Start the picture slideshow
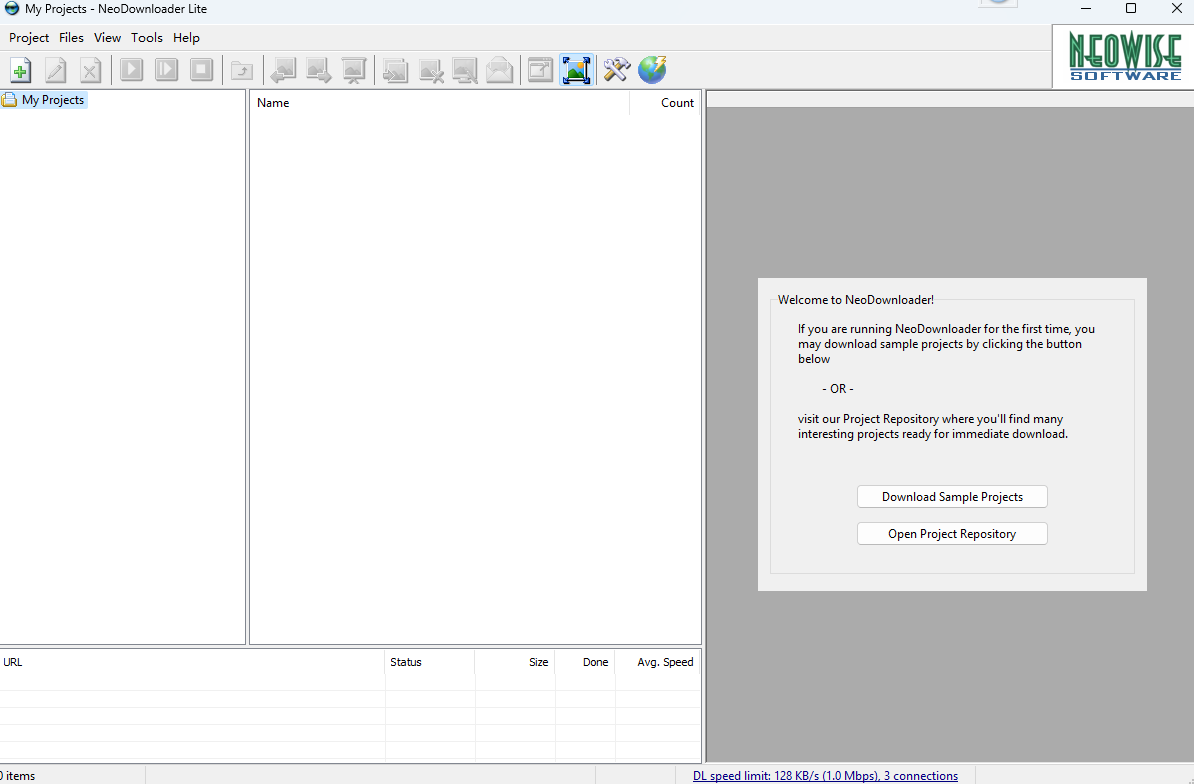This screenshot has width=1194, height=784. point(353,69)
